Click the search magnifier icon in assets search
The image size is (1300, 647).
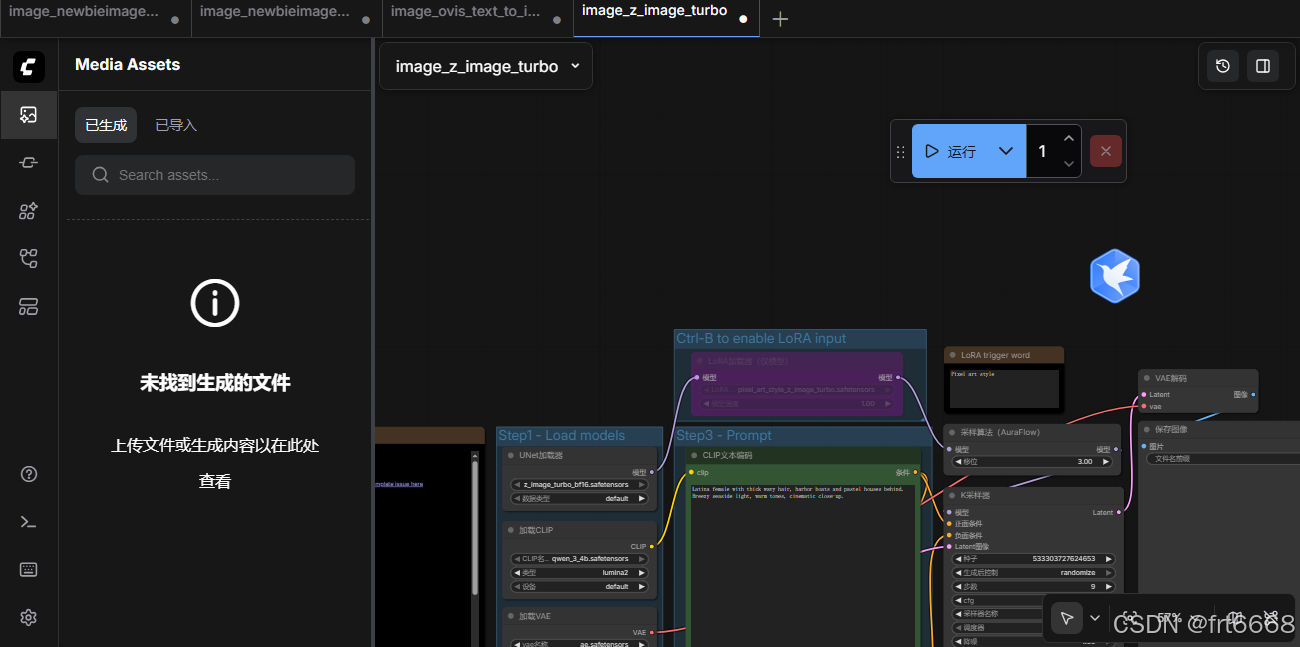(100, 175)
